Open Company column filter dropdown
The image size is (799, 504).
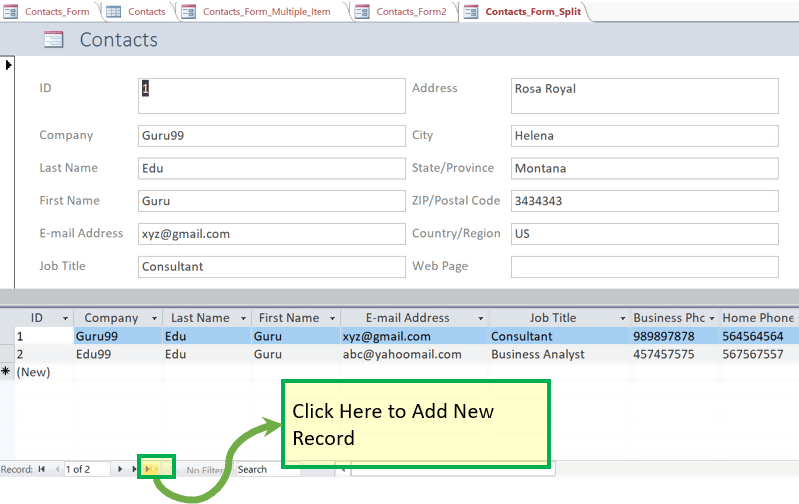pos(154,319)
